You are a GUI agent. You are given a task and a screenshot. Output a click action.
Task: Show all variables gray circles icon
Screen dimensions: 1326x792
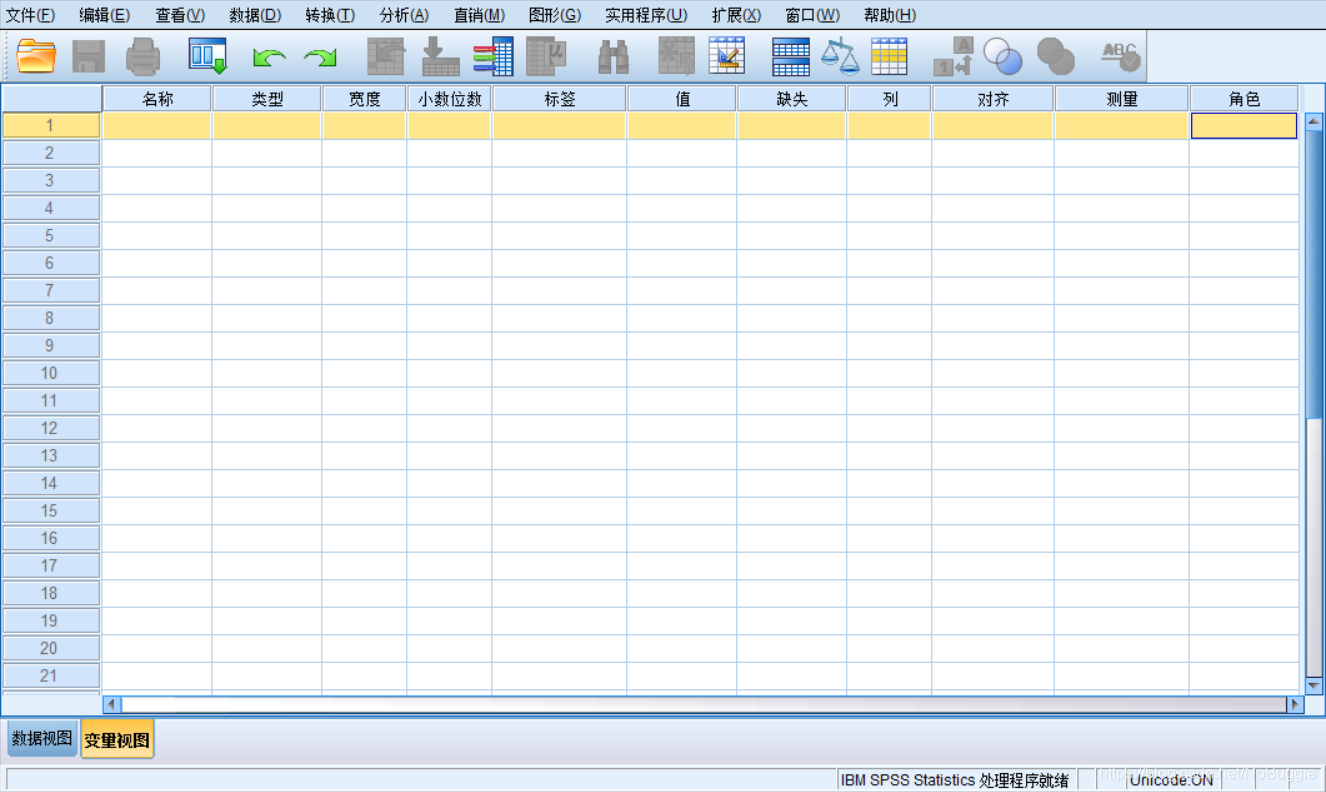point(1056,56)
